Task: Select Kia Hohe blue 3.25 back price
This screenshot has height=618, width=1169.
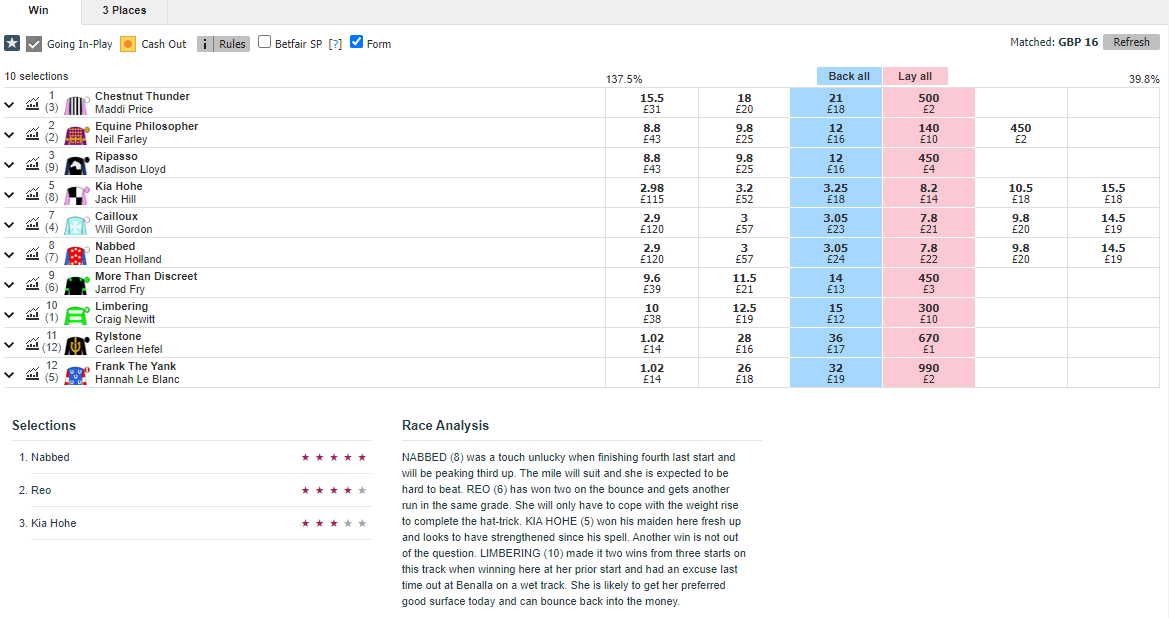Action: (x=836, y=193)
